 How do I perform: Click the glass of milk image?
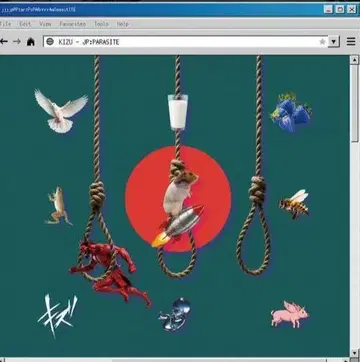(178, 112)
